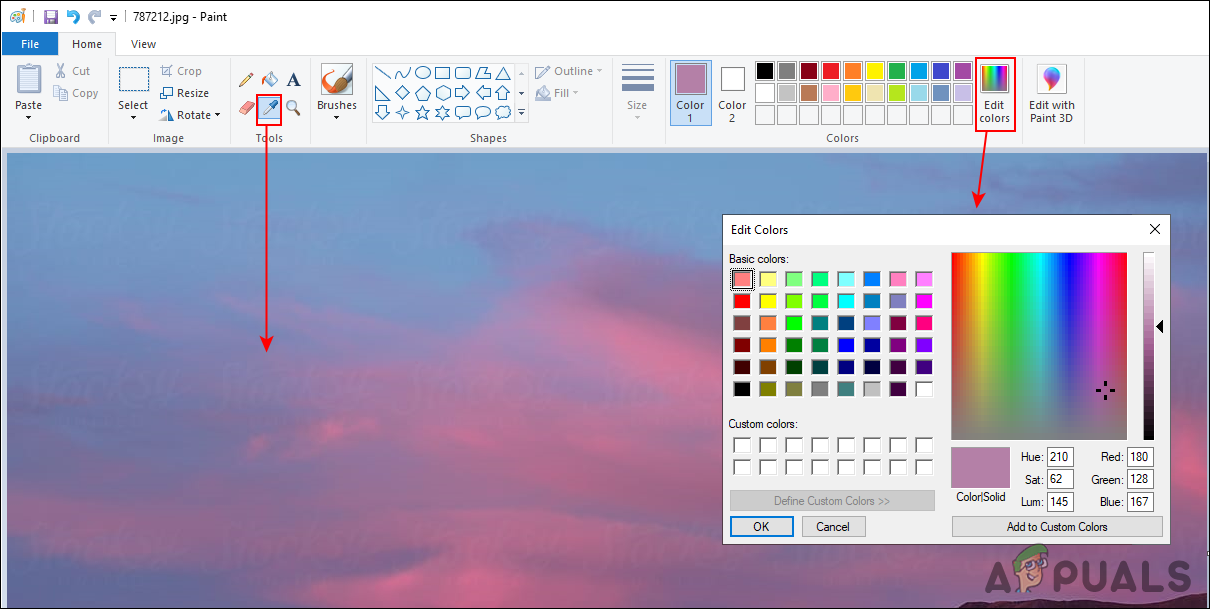
Task: Select the Magnifier tool
Action: click(293, 107)
